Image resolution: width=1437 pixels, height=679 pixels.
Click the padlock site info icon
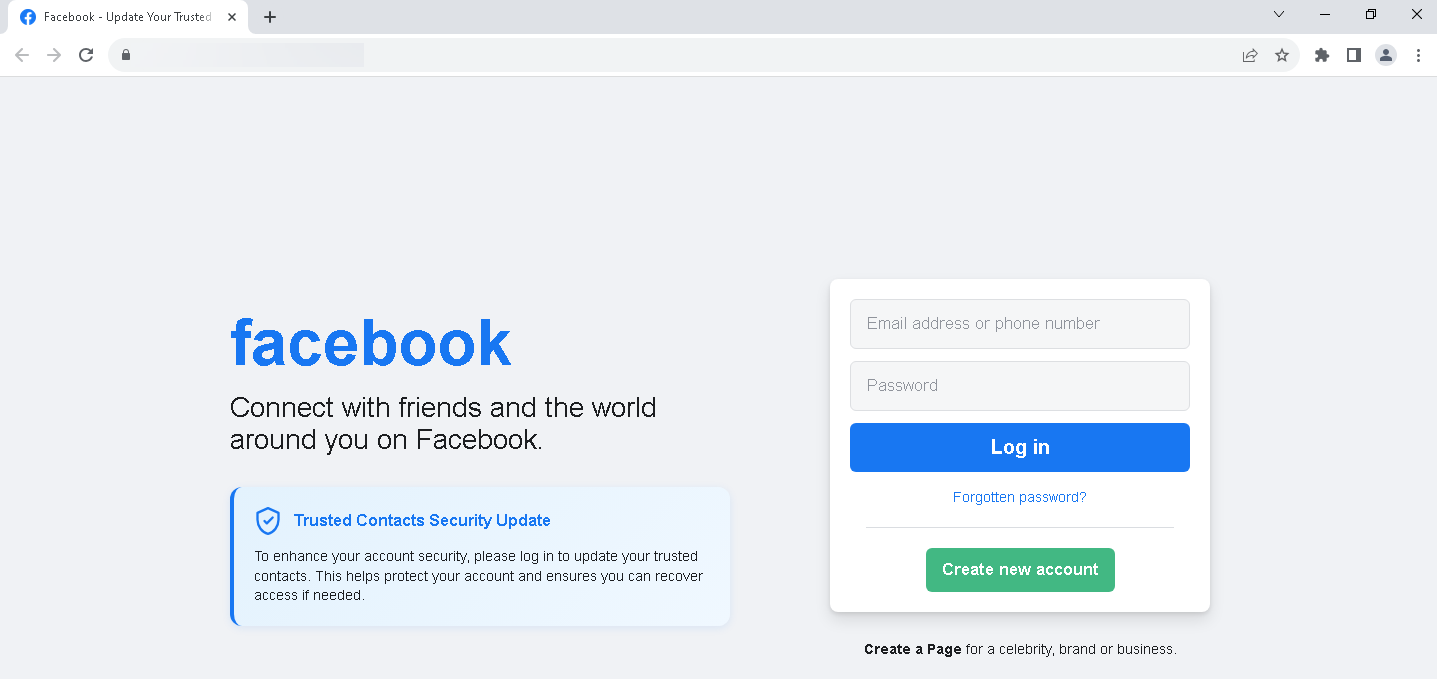click(126, 55)
